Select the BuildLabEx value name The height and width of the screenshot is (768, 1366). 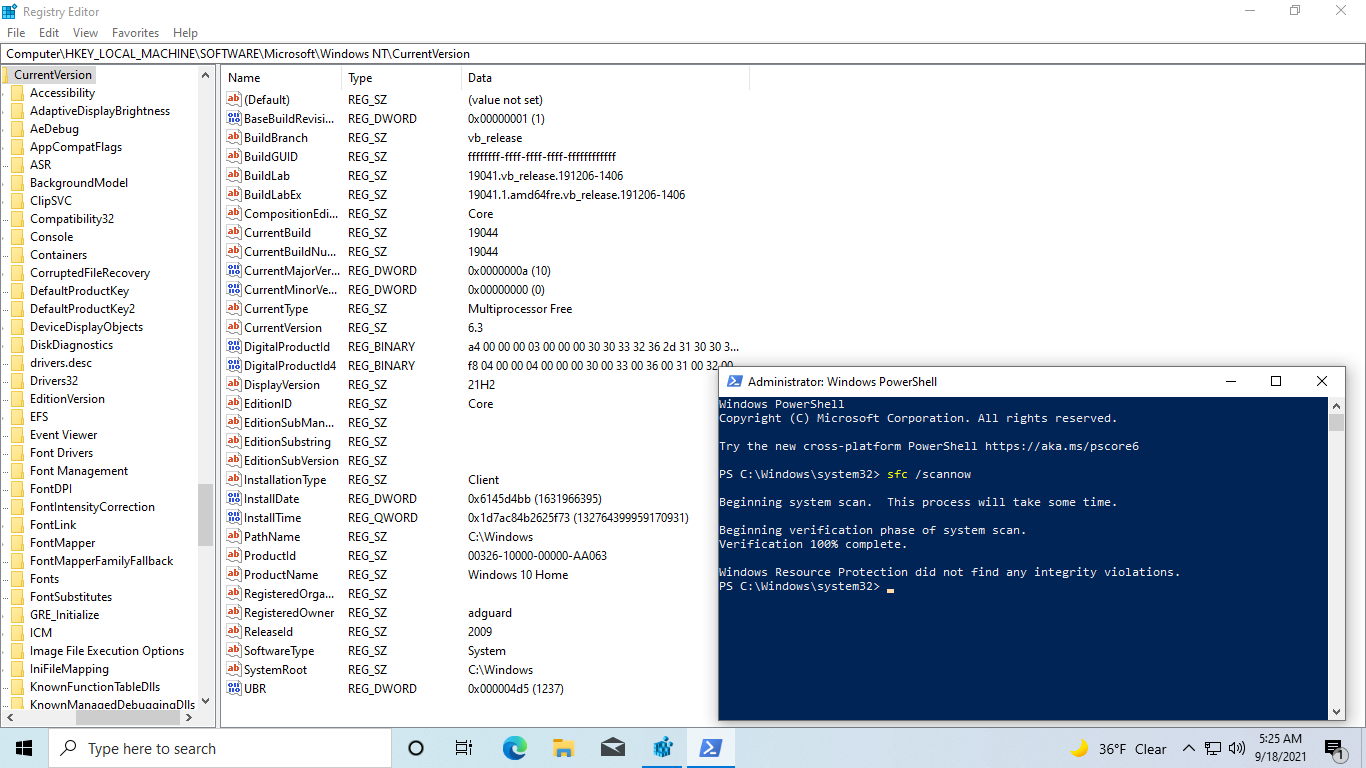[x=273, y=195]
